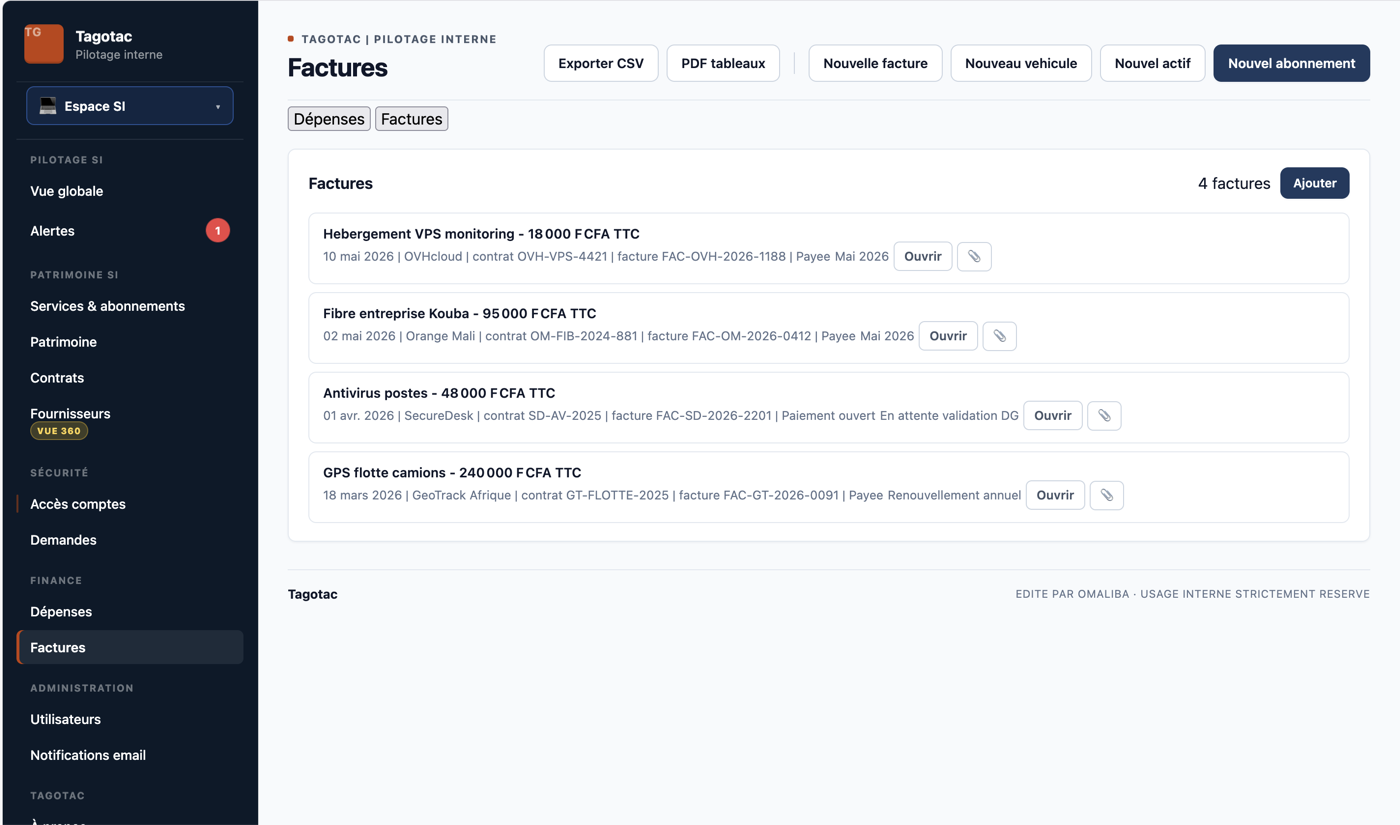Click the title Antivirus postes - 48 000 FCFA TTC
This screenshot has width=1400, height=825.
pyautogui.click(x=439, y=393)
